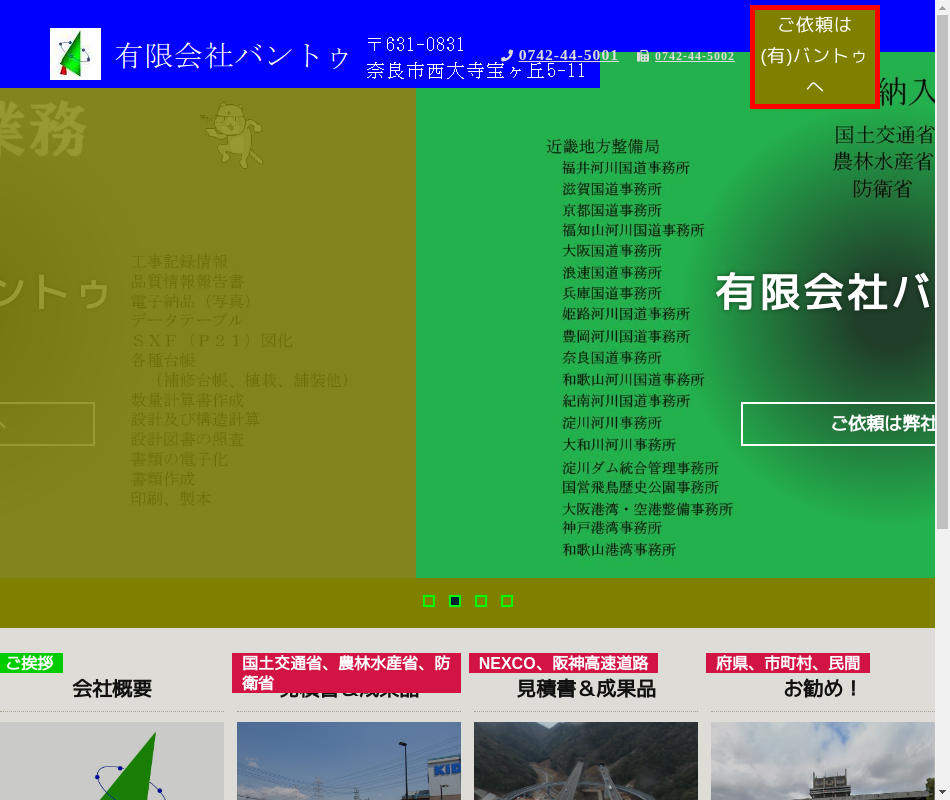Screen dimensions: 950x800
Task: Click the scrollbar up arrow
Action: 942,7
